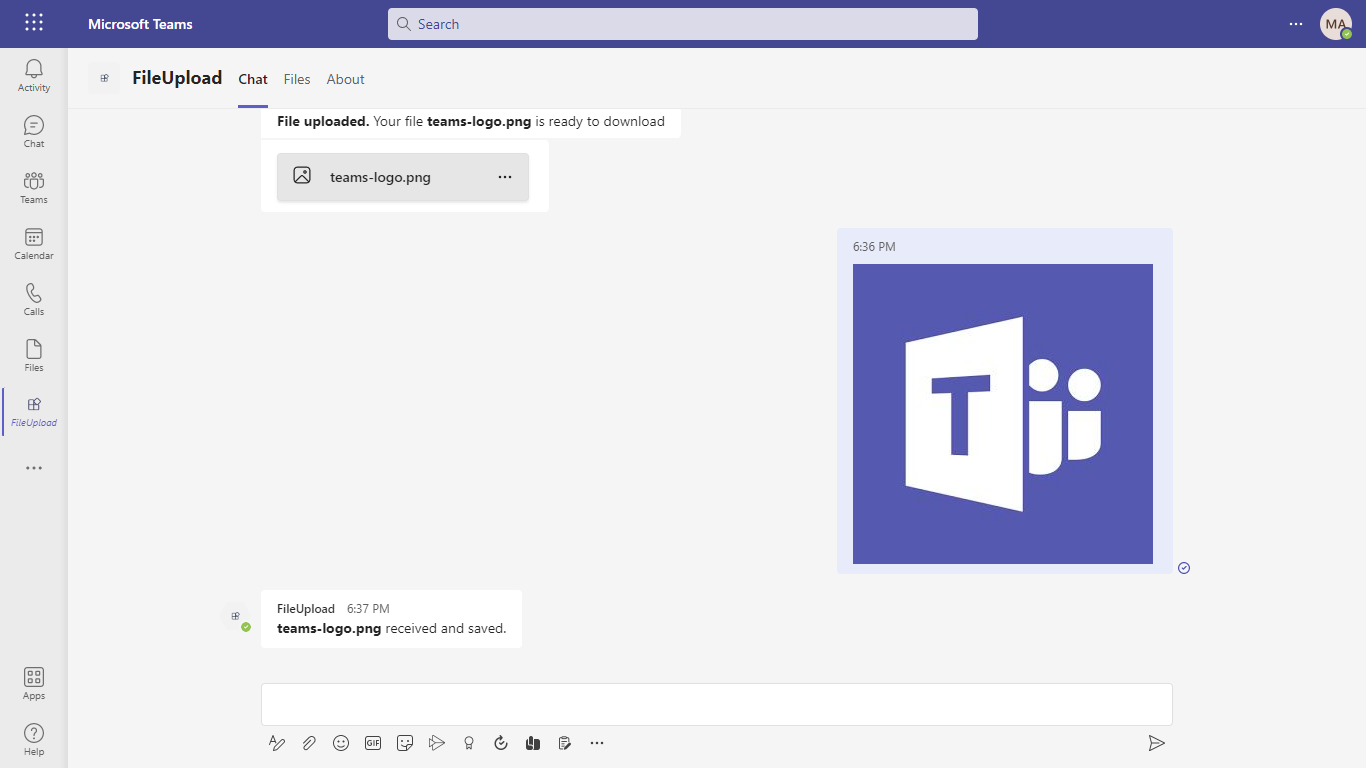
Task: Open the clipboard pencil icon in compose bar
Action: click(565, 743)
